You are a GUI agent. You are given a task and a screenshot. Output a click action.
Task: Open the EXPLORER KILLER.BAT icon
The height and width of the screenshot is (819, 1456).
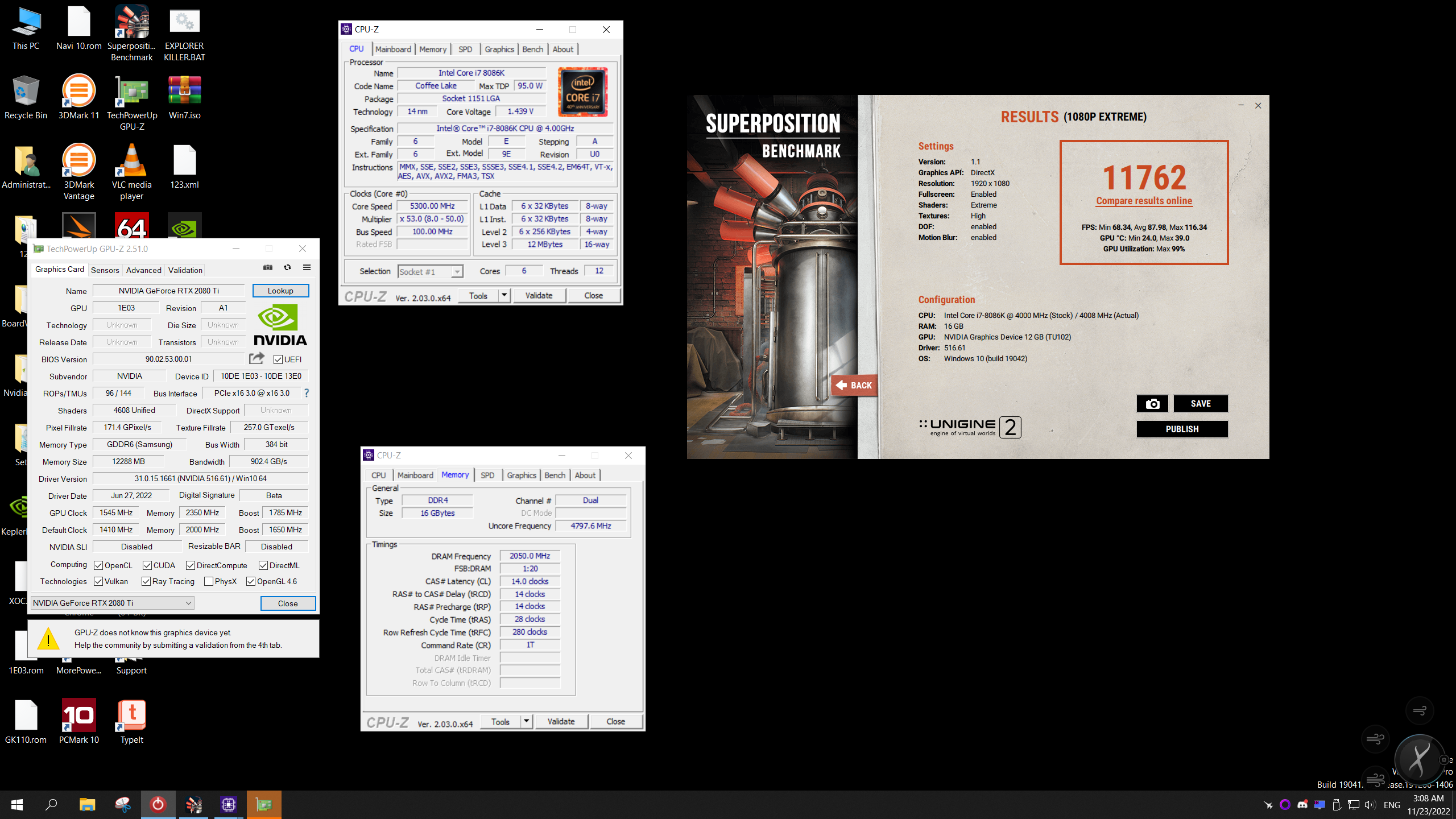[x=184, y=33]
